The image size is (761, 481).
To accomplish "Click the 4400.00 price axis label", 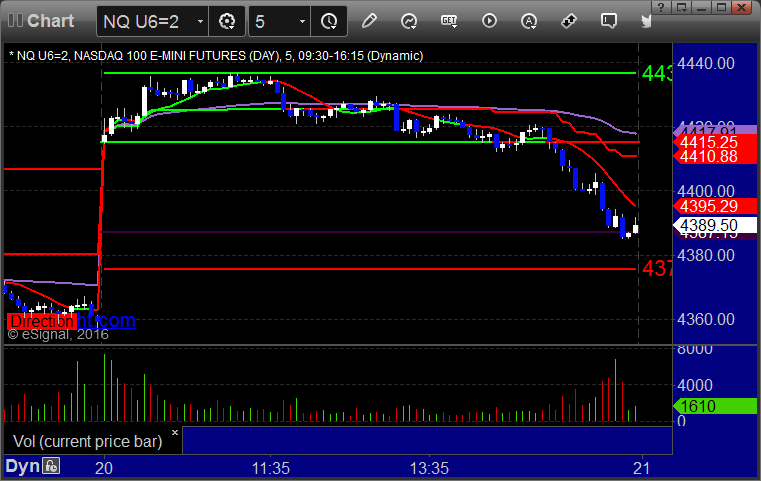I will pyautogui.click(x=706, y=191).
